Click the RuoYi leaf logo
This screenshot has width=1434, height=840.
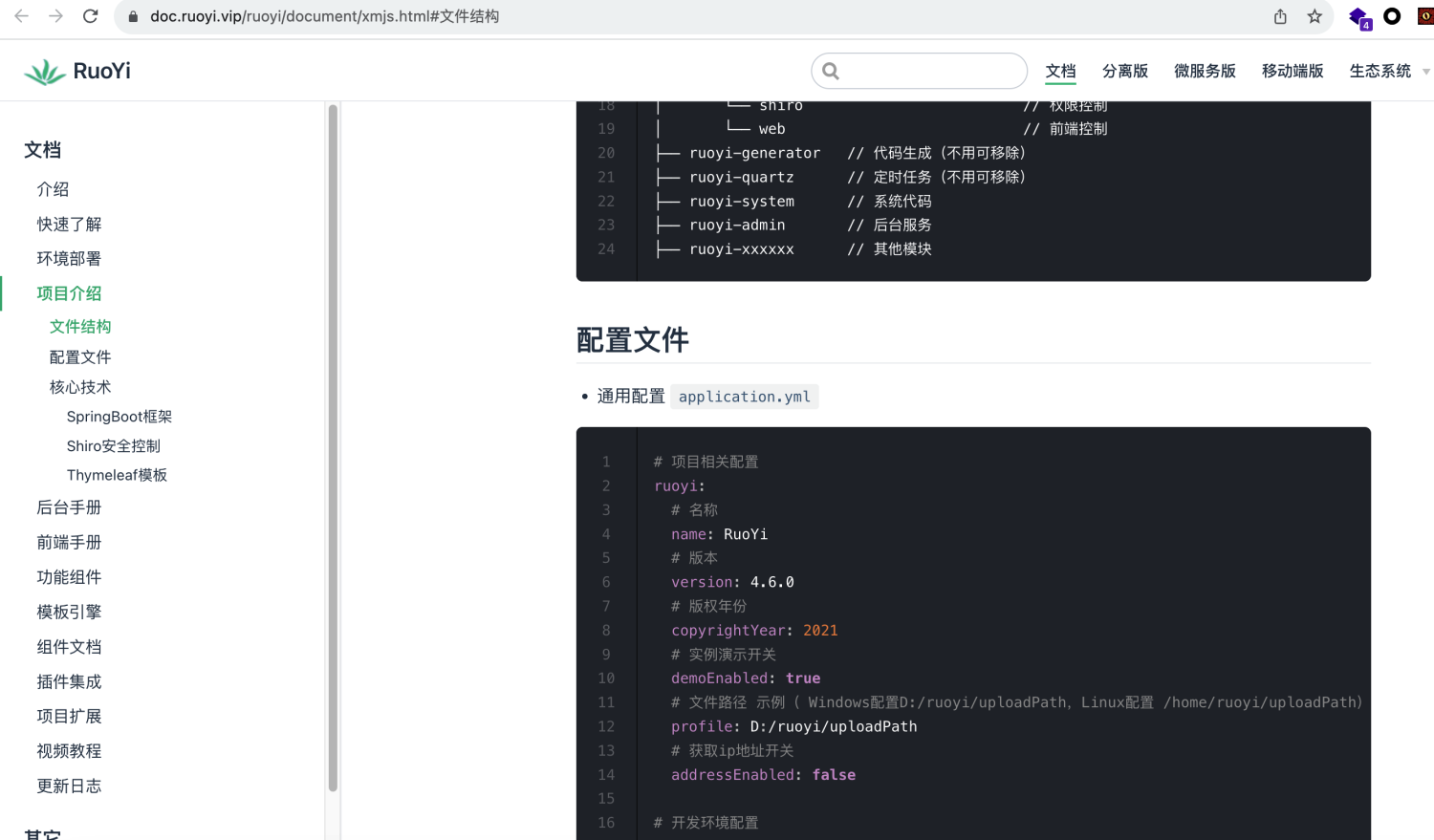44,72
